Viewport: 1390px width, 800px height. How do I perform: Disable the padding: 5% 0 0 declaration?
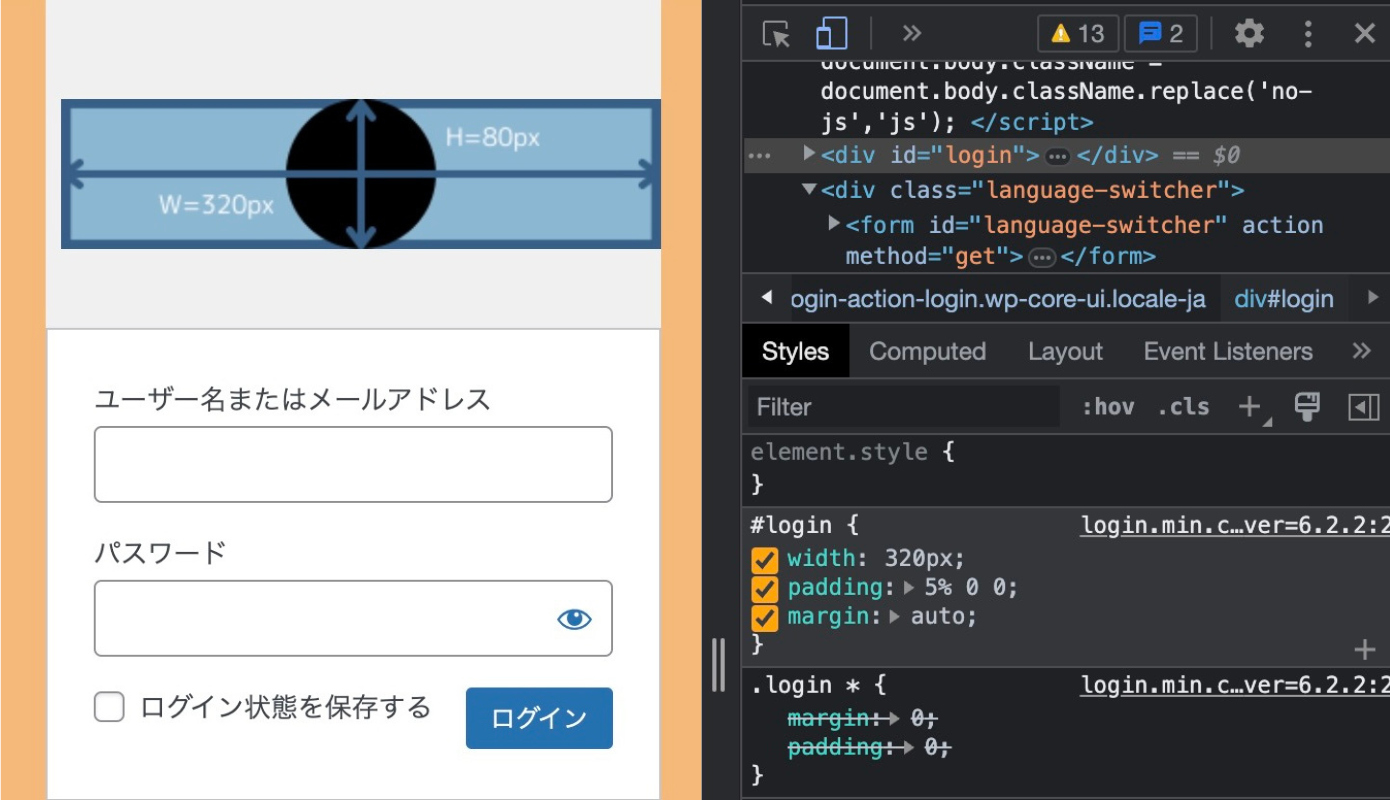(765, 588)
